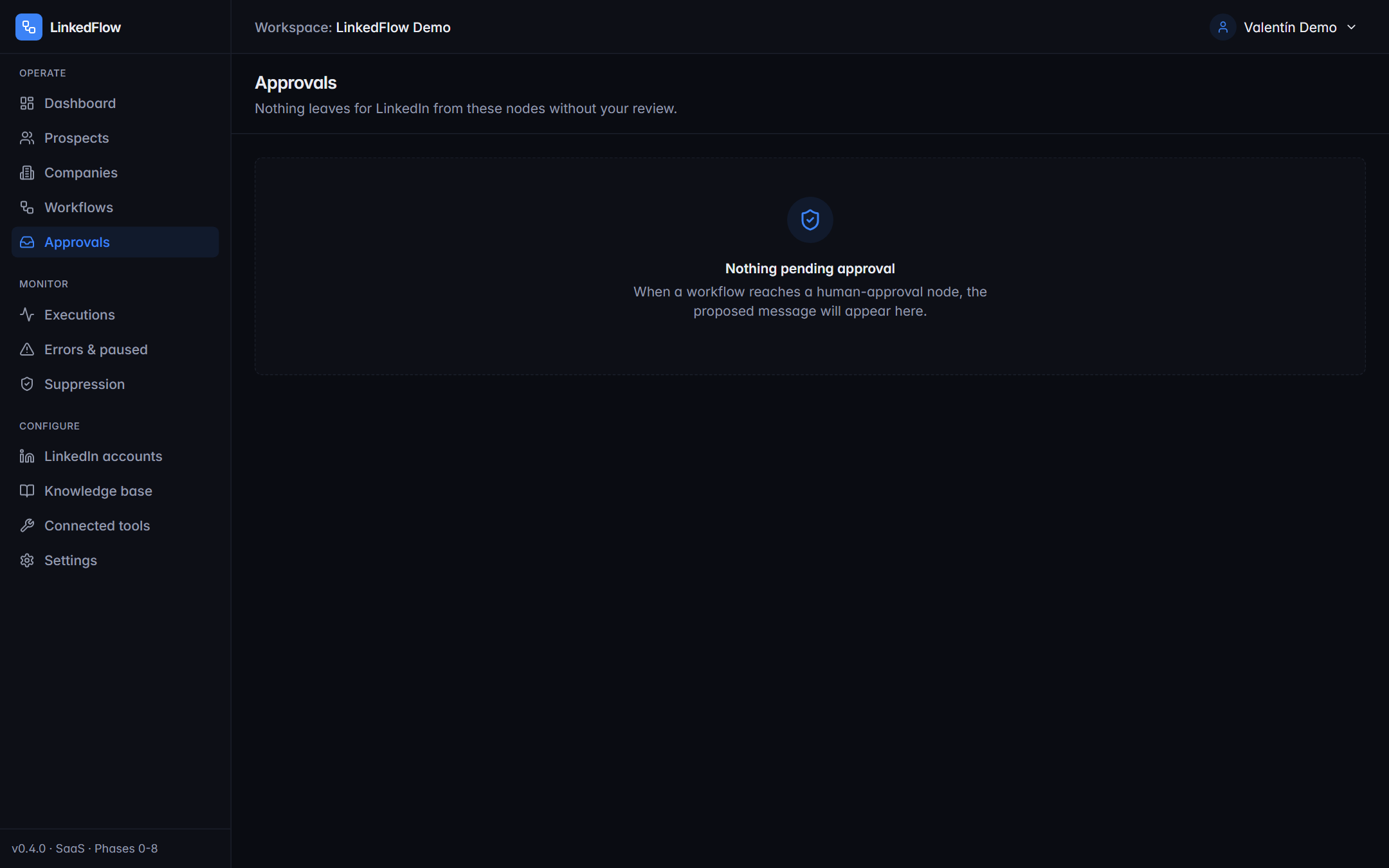
Task: Click the Approvals page heading
Action: (296, 83)
